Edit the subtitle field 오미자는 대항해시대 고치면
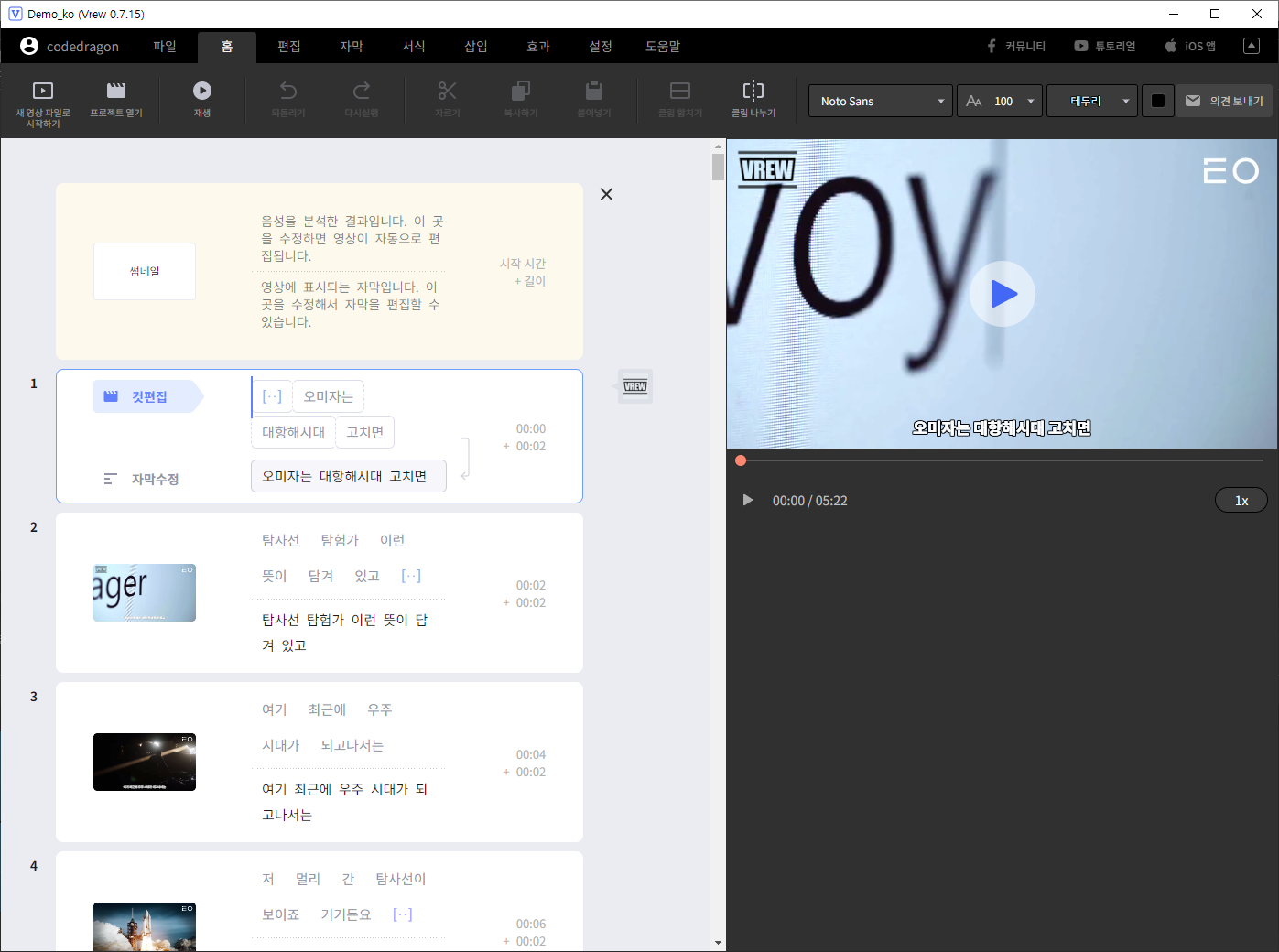The width and height of the screenshot is (1279, 952). tap(349, 476)
